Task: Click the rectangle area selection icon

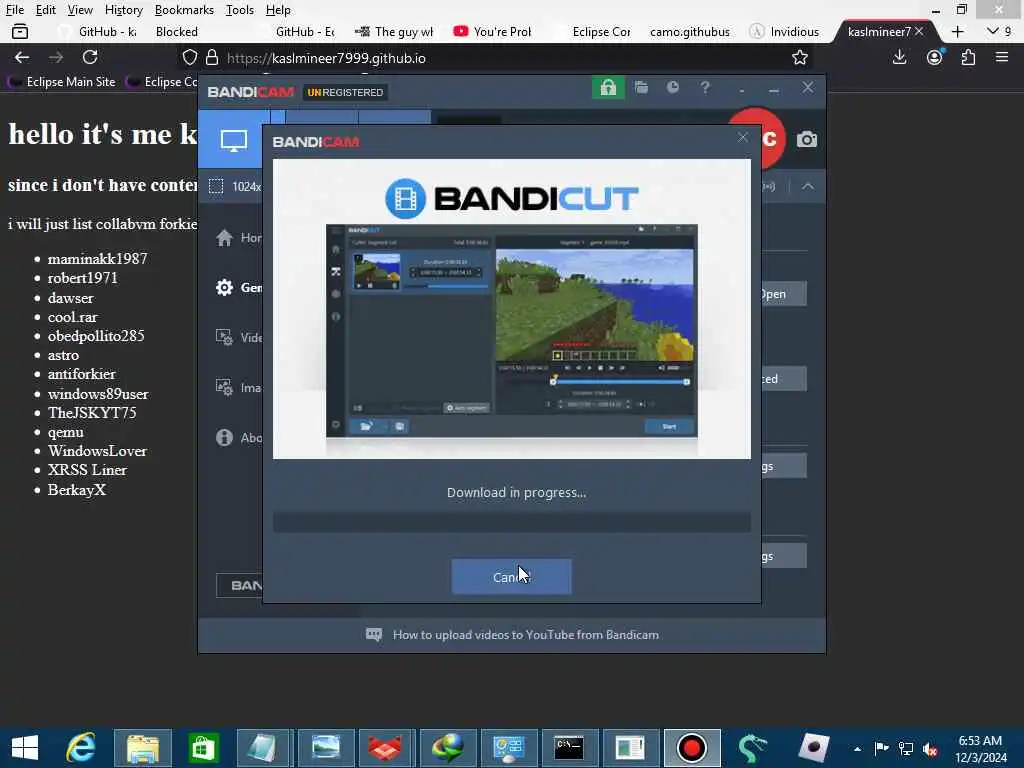Action: [216, 187]
